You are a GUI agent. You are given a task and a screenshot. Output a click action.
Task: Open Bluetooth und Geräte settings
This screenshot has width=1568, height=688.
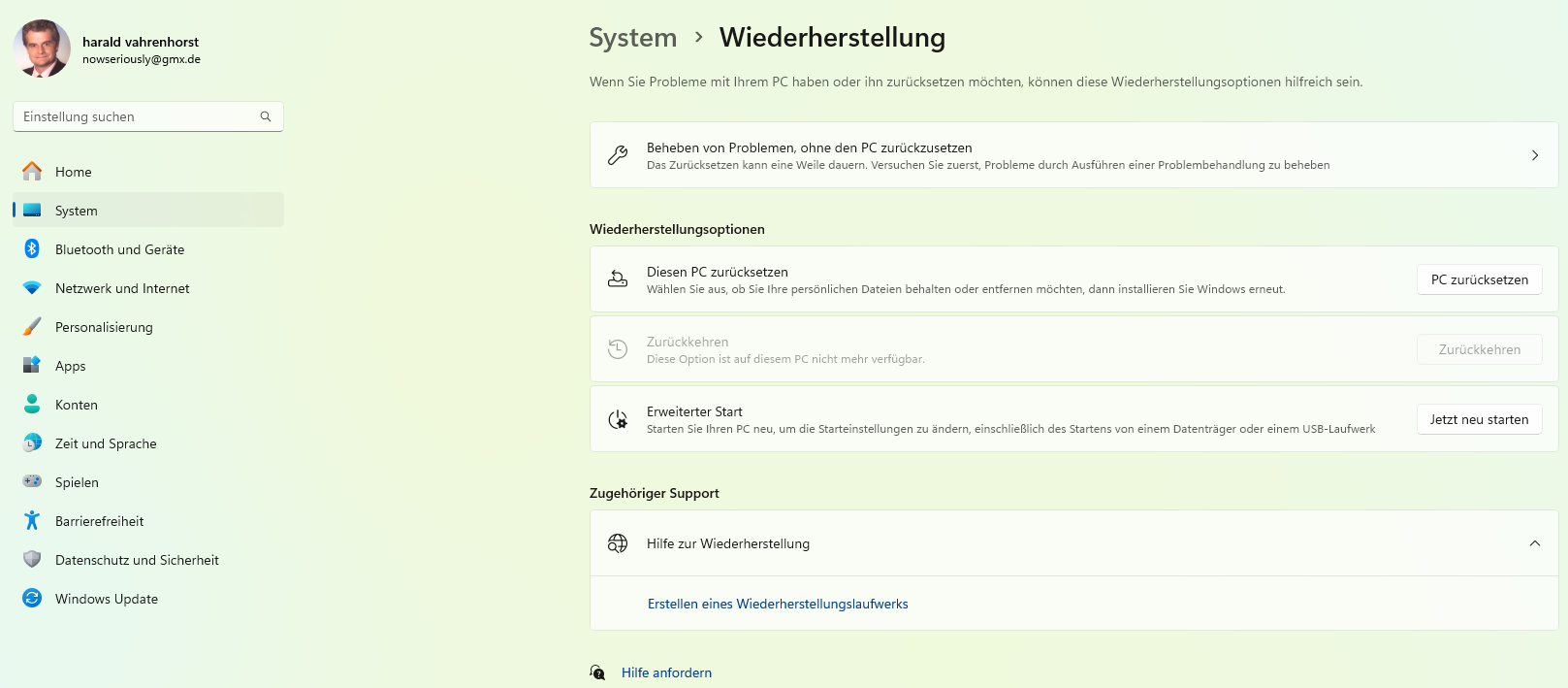[148, 249]
